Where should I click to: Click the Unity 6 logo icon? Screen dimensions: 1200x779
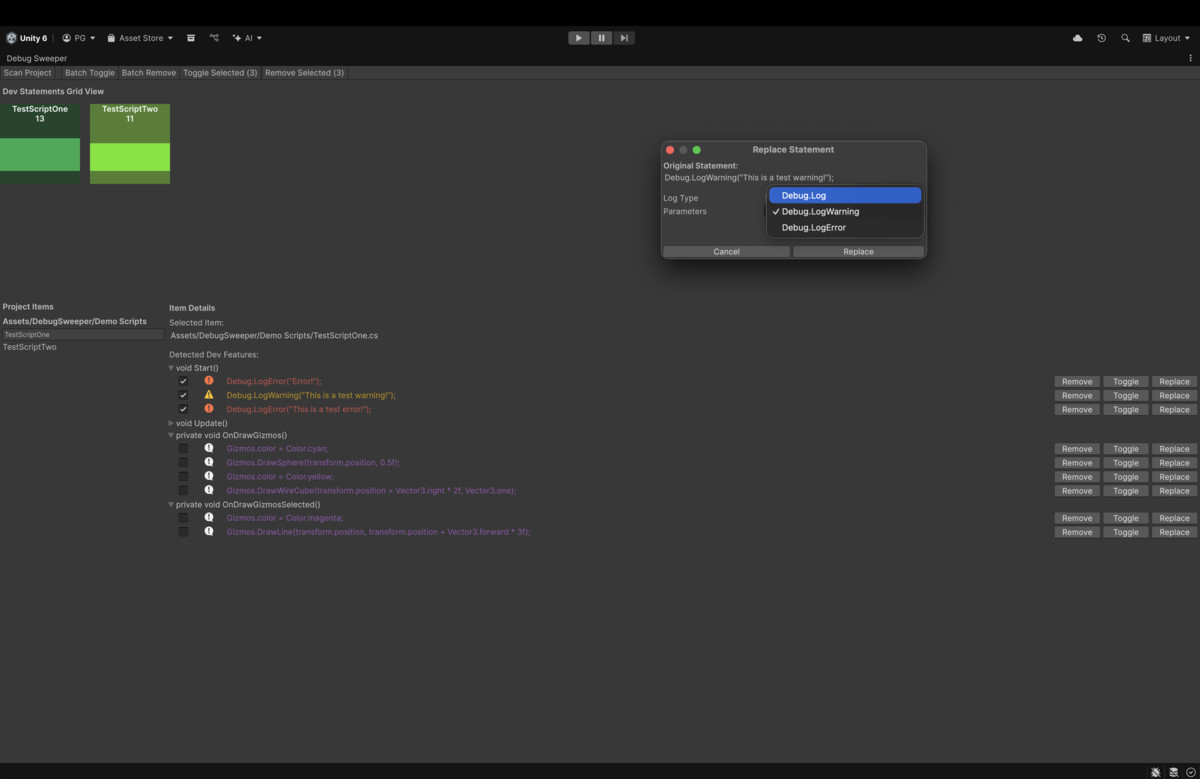pos(11,38)
